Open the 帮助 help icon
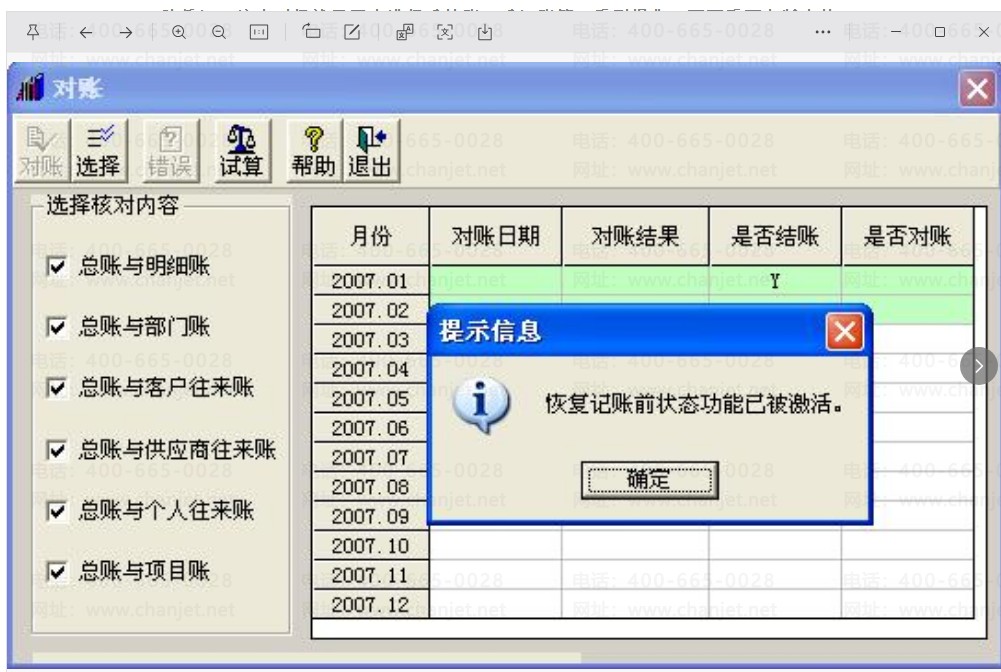This screenshot has height=672, width=1001. tap(313, 152)
